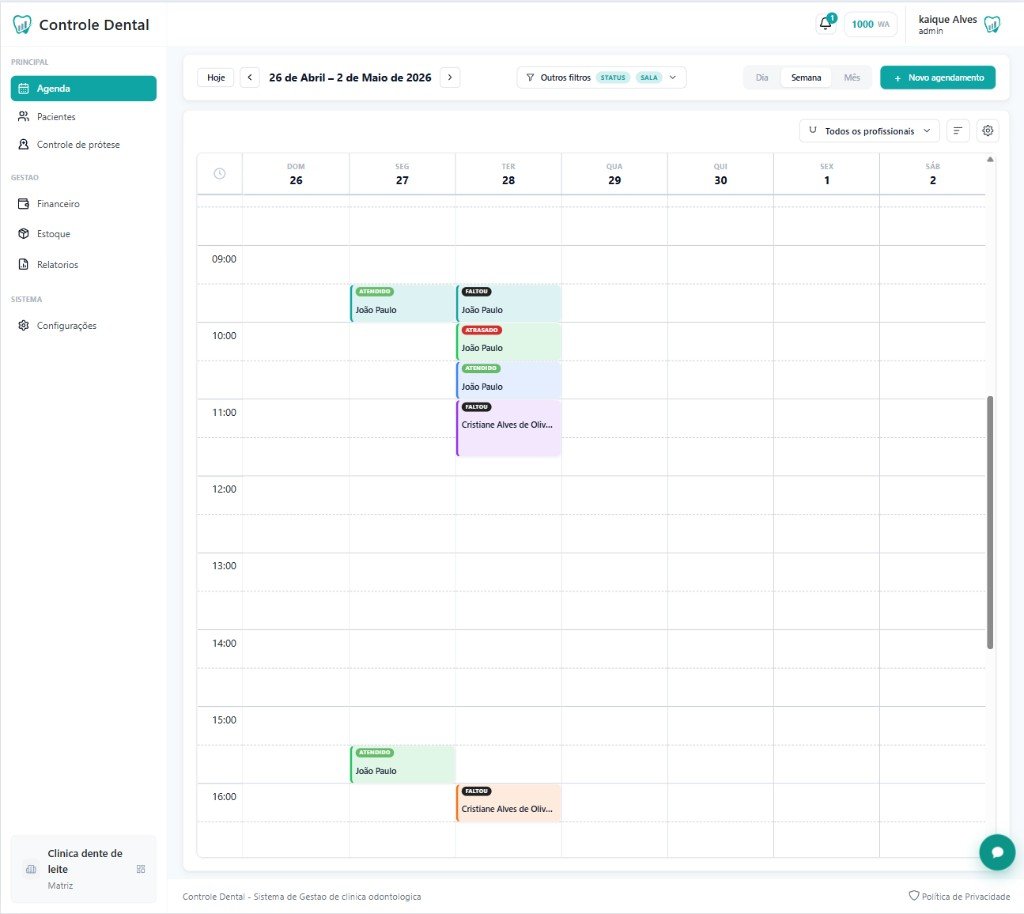This screenshot has height=914, width=1024.
Task: Open agenda settings gear icon
Action: [x=987, y=131]
